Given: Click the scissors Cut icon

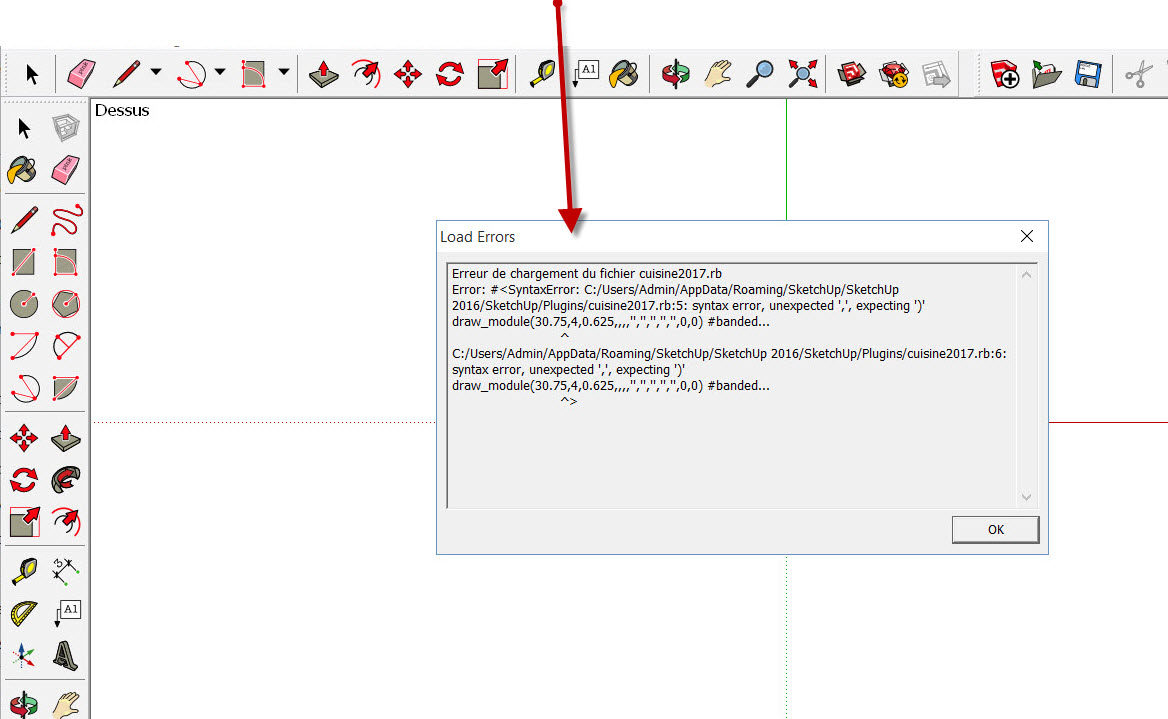Looking at the screenshot, I should [1138, 75].
